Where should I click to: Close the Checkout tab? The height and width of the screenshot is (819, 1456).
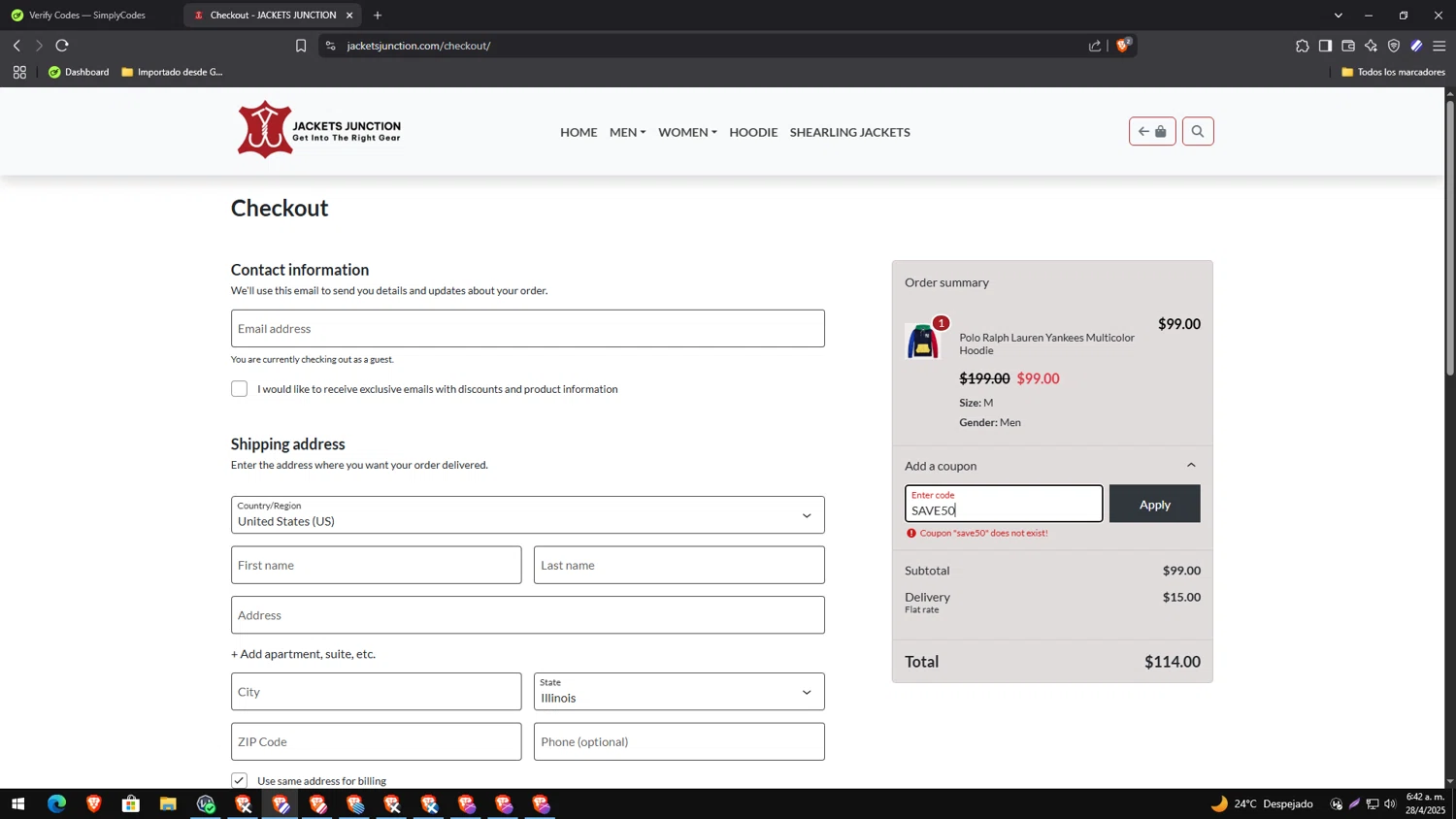click(x=349, y=16)
